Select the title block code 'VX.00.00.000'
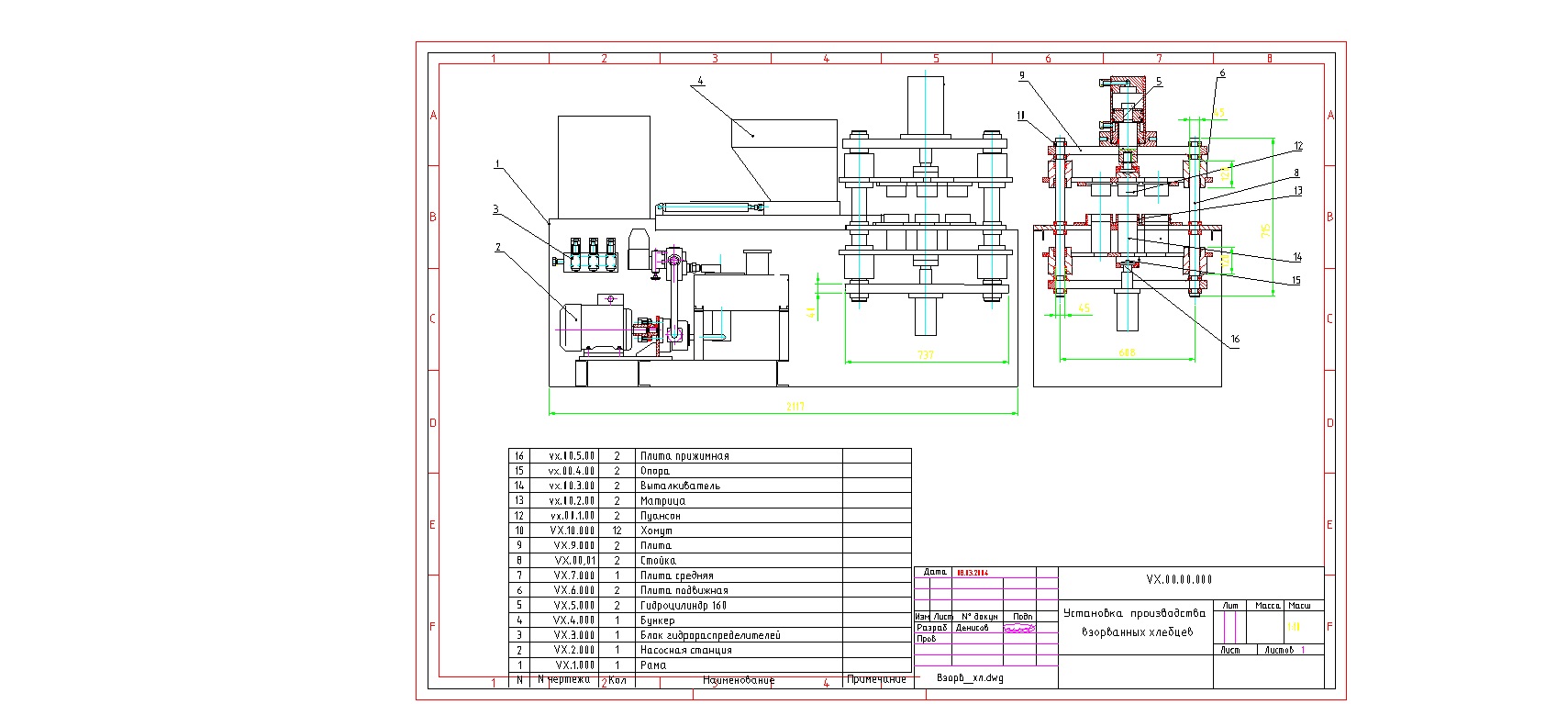1568x704 pixels. click(1179, 580)
